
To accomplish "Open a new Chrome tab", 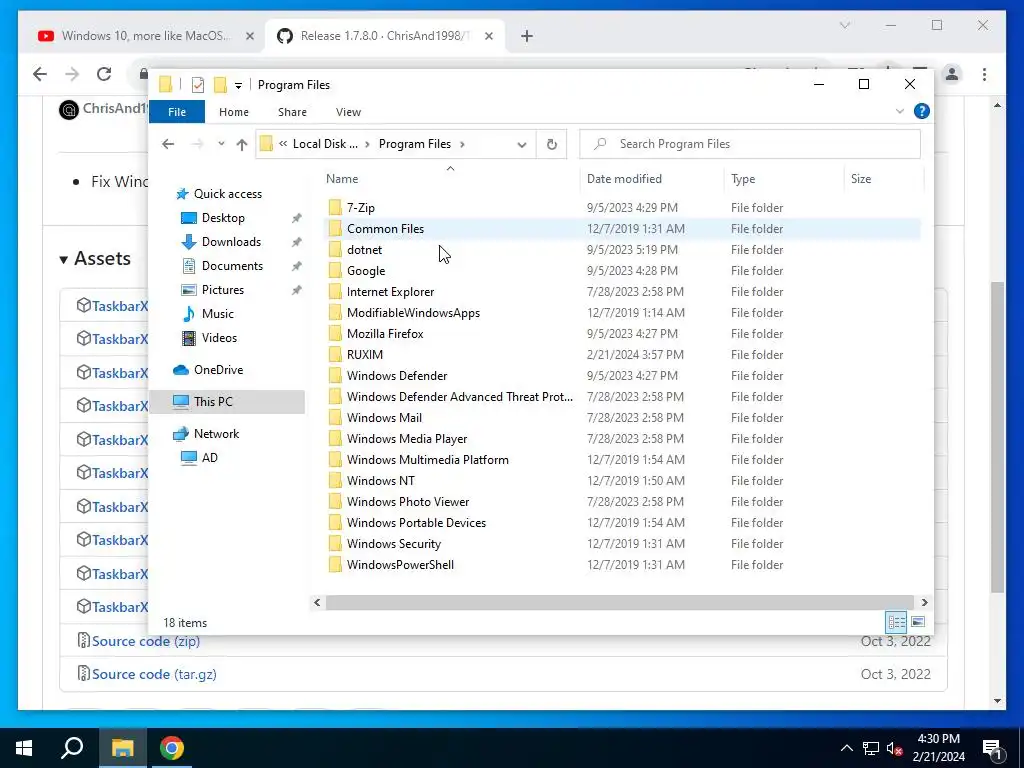I will point(527,37).
